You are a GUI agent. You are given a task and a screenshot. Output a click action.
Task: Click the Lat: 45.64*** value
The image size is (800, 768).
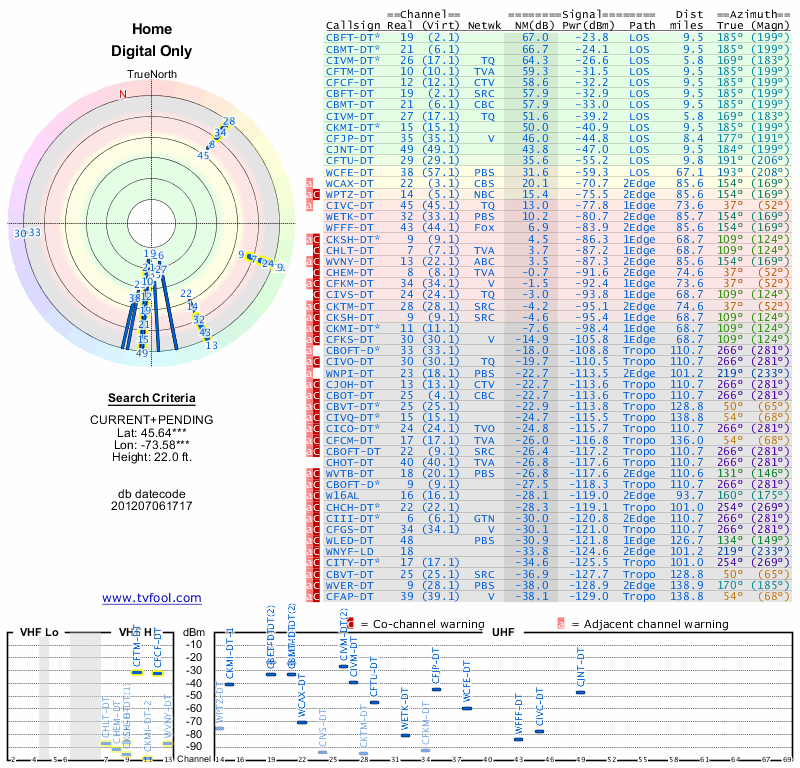pyautogui.click(x=153, y=433)
